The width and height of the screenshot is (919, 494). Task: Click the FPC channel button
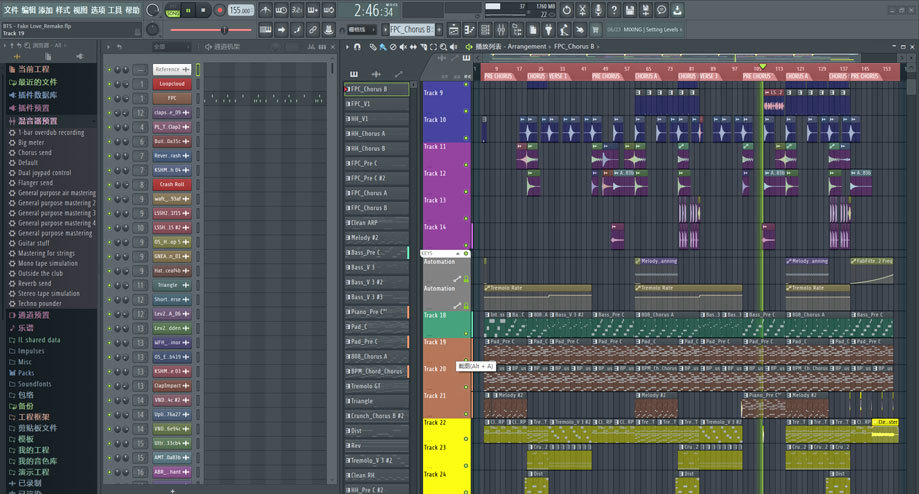pos(172,98)
